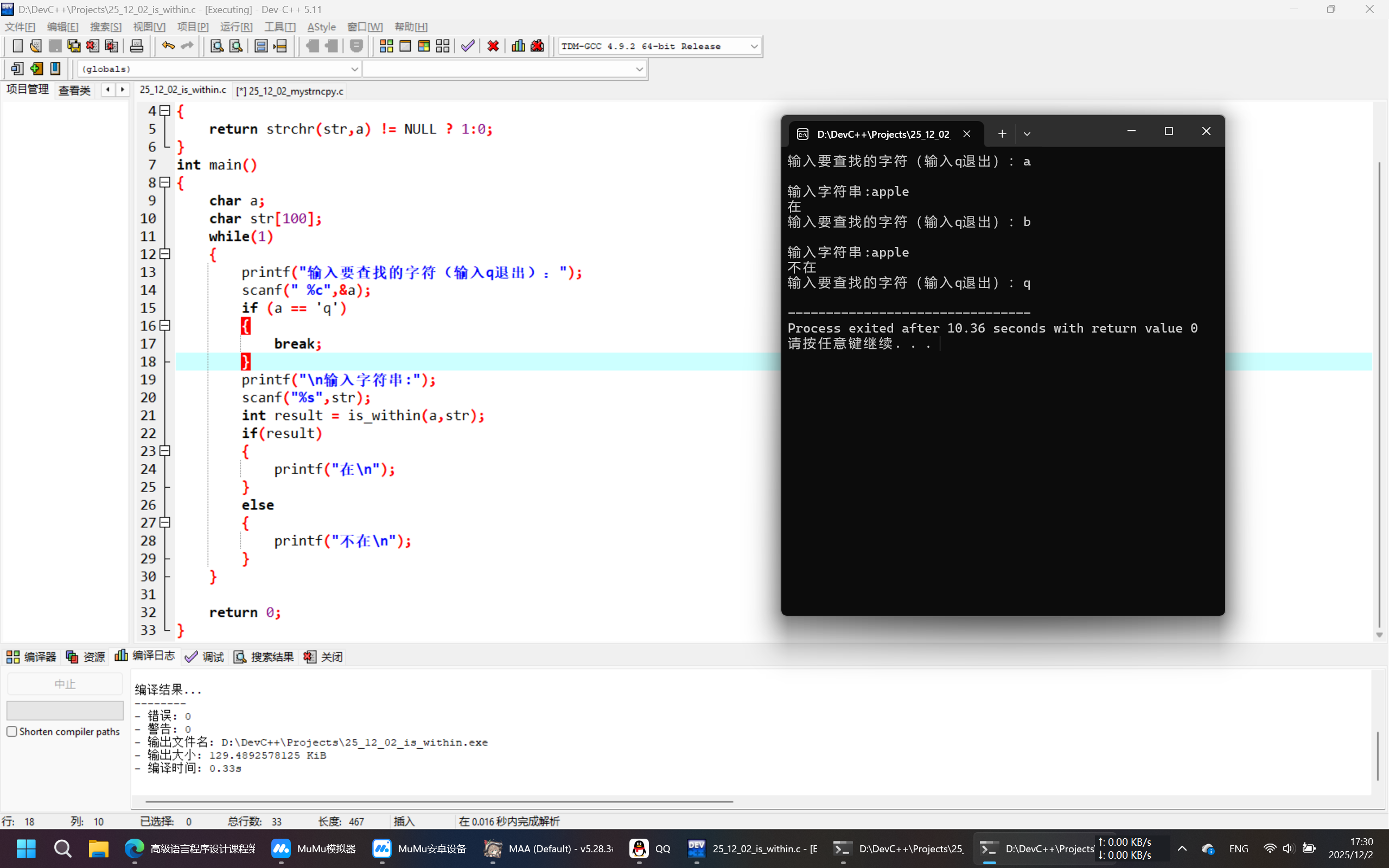Open QQ from the taskbar
The height and width of the screenshot is (868, 1389).
click(x=651, y=848)
